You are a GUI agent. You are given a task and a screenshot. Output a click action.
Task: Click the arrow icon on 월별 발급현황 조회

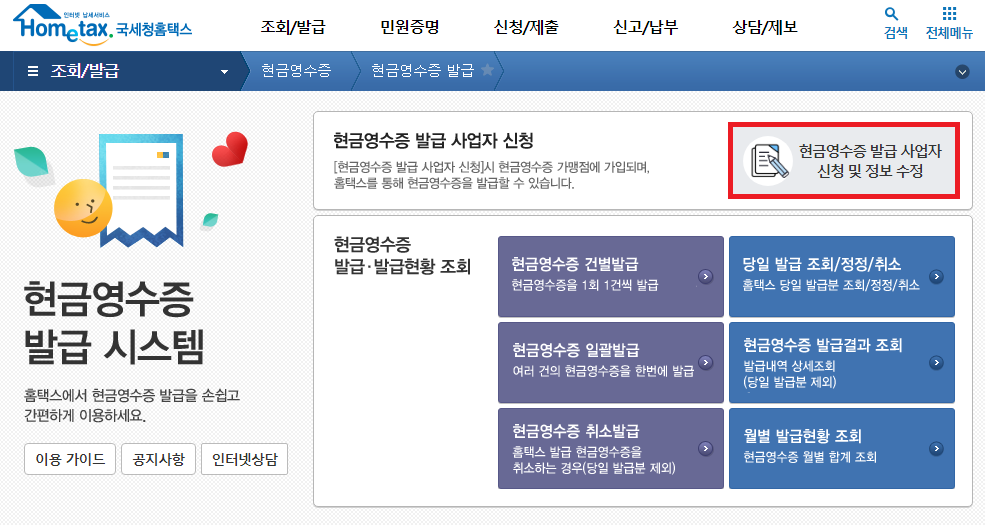937,448
